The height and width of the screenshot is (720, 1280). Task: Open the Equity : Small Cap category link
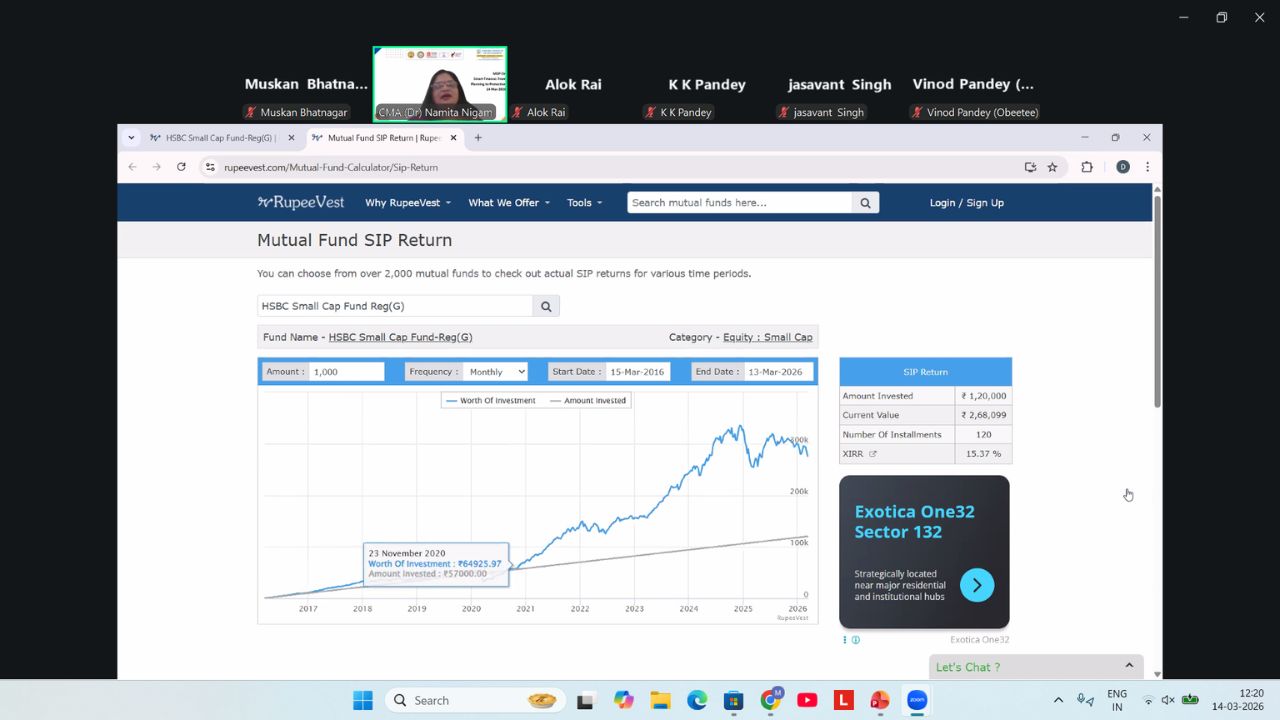pos(767,337)
